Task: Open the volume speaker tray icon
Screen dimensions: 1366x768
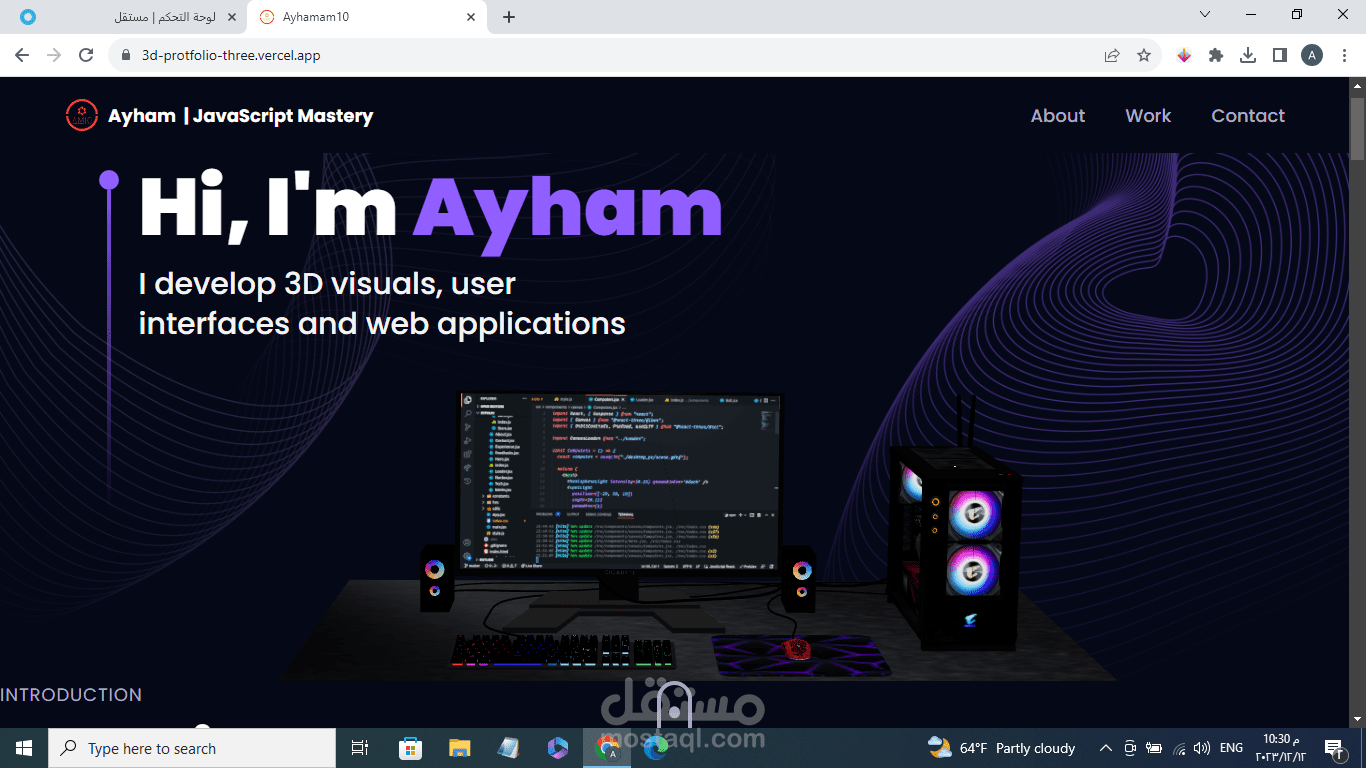Action: [x=1201, y=748]
